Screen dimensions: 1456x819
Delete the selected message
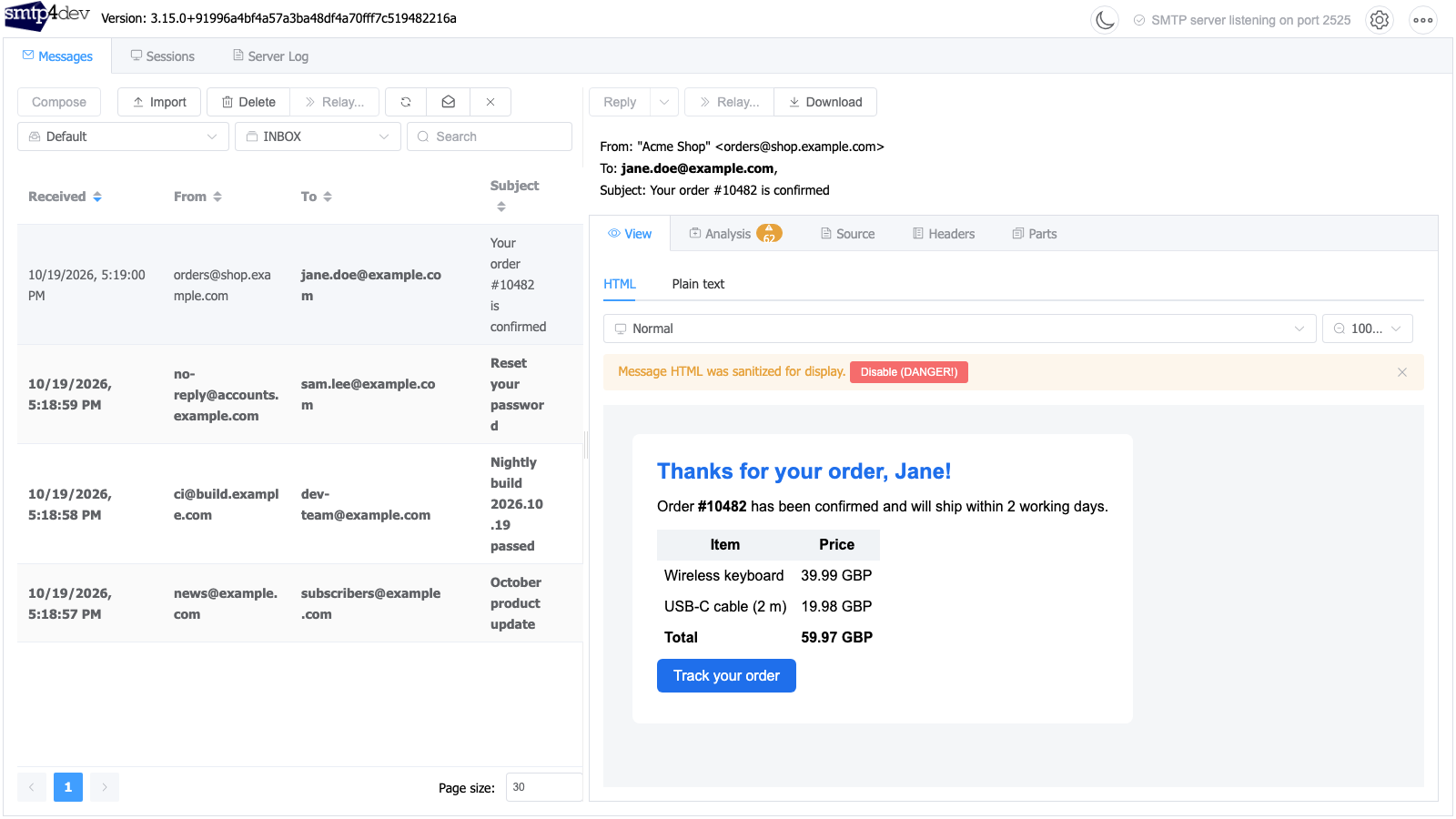coord(248,102)
